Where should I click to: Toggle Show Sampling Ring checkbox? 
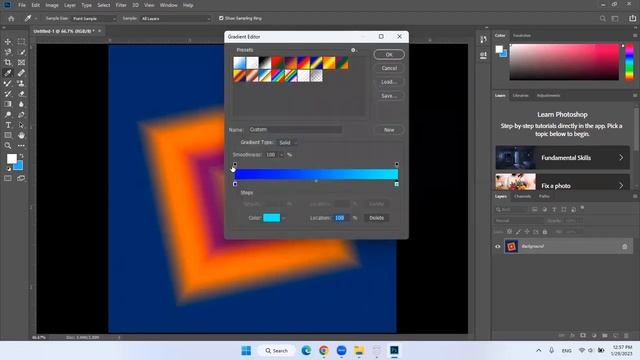click(x=221, y=18)
